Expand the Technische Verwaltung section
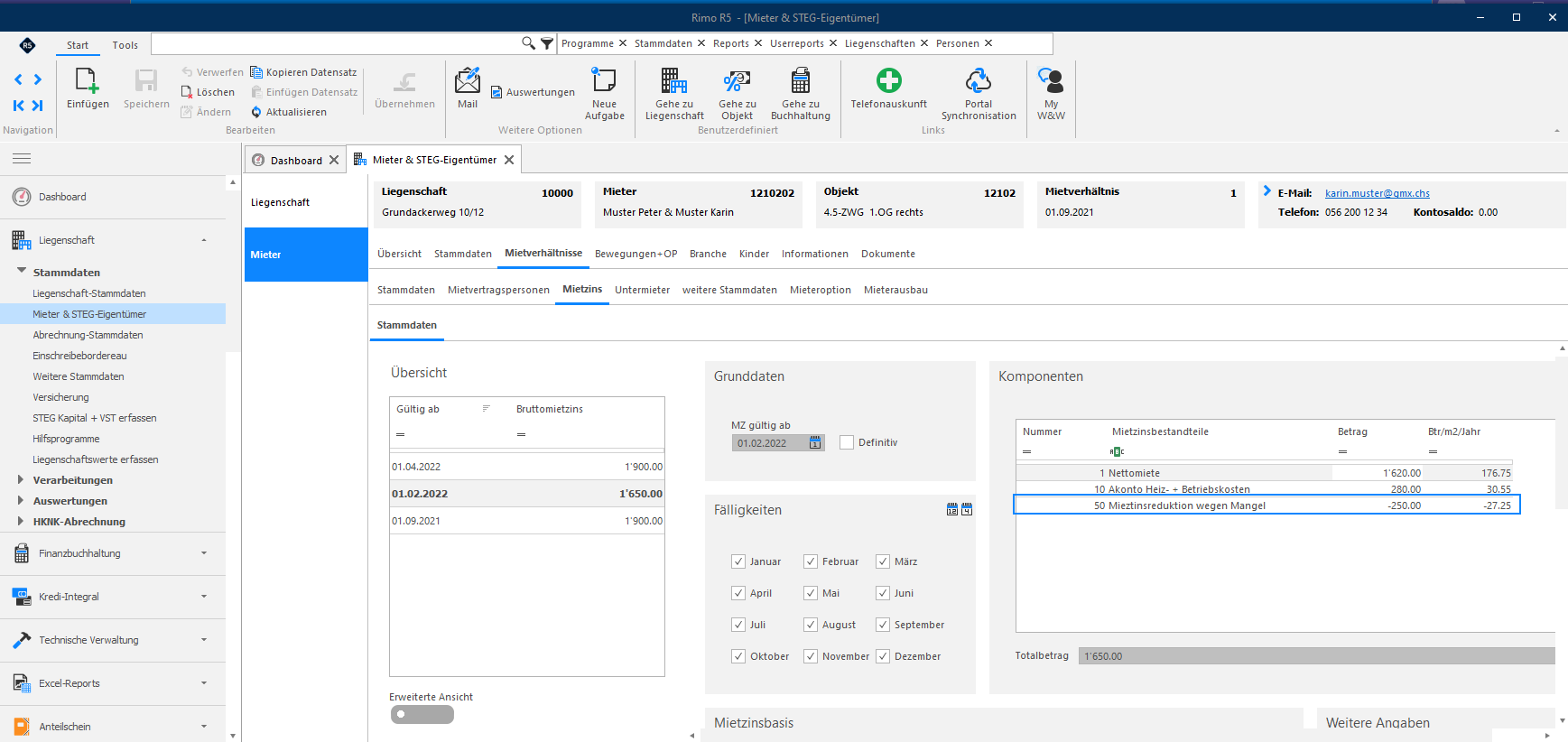 coord(113,640)
